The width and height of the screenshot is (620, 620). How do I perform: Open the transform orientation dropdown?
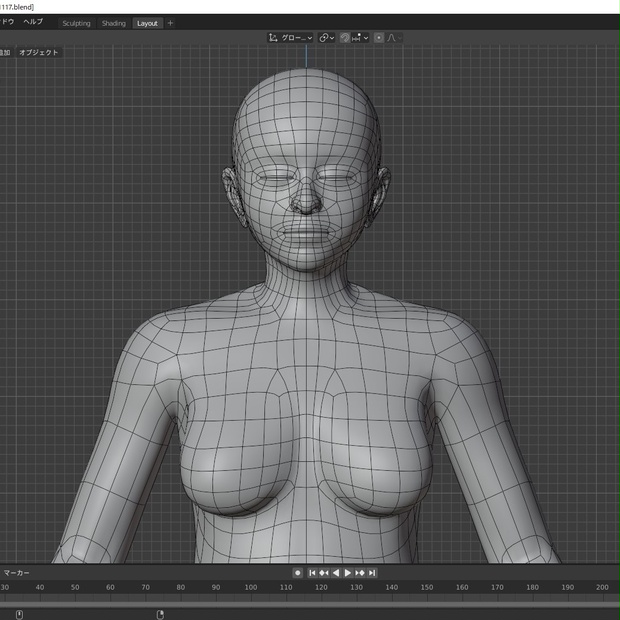(x=290, y=38)
